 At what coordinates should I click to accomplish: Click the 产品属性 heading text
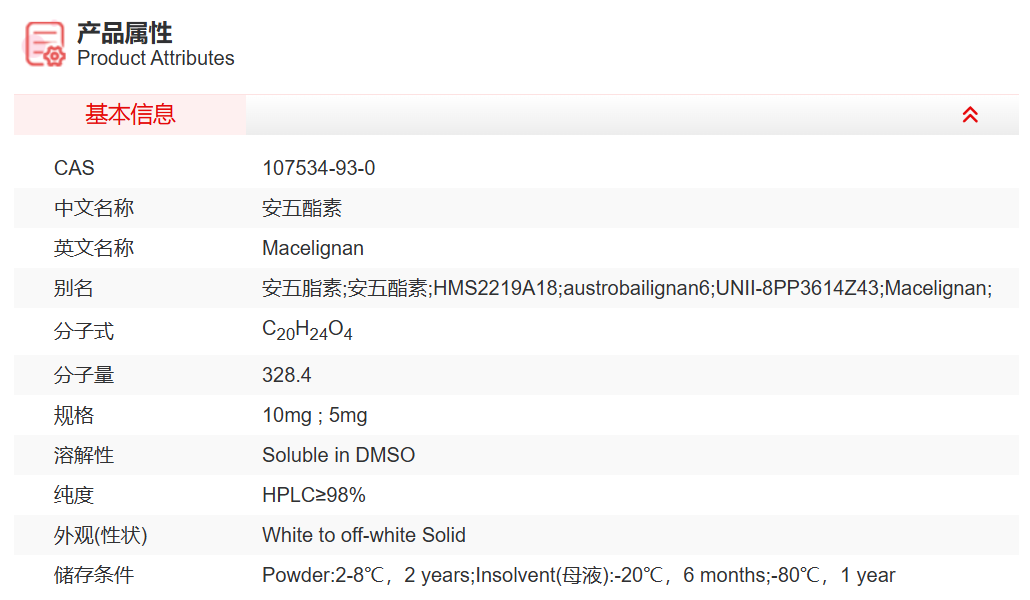click(124, 33)
